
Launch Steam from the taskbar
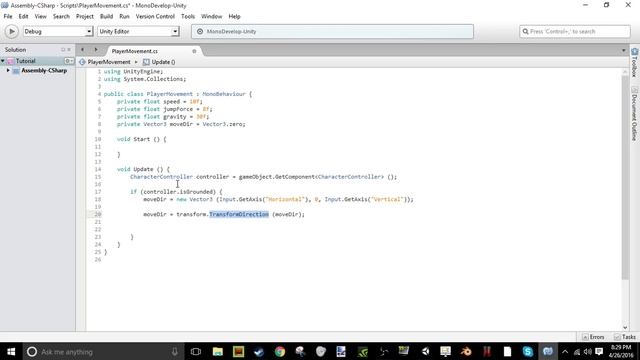click(x=259, y=351)
